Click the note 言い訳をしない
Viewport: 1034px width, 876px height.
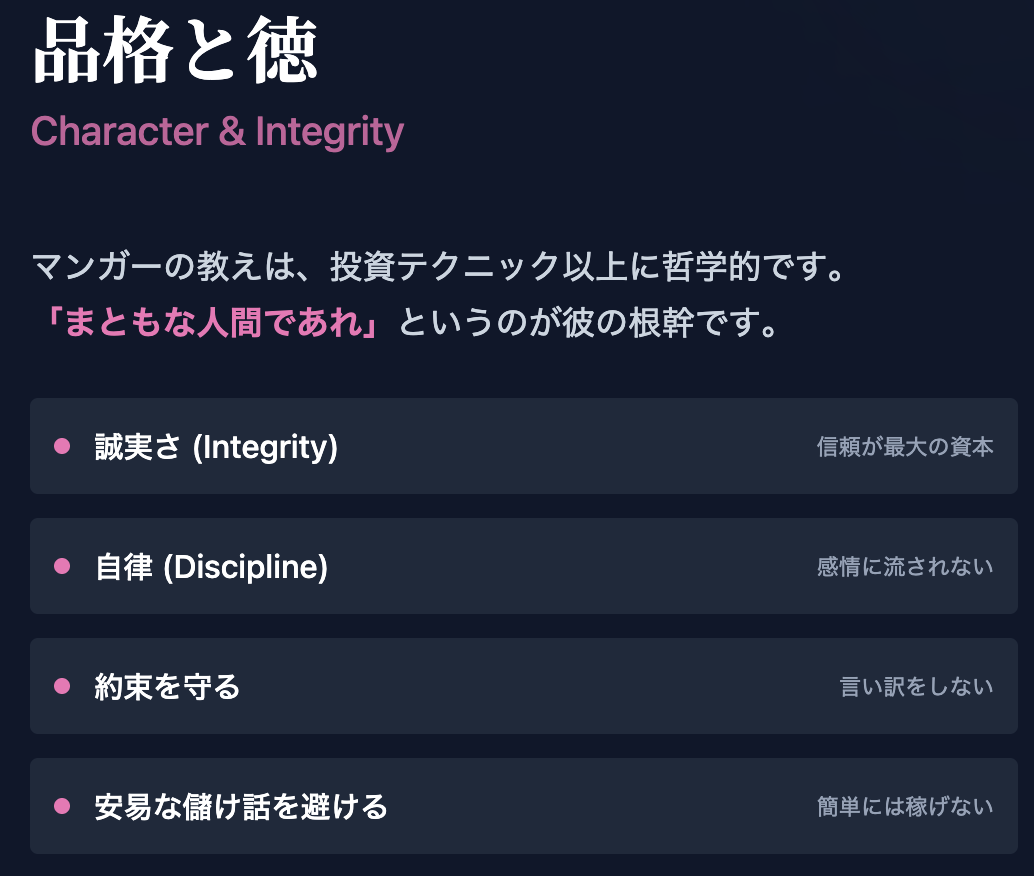[916, 687]
